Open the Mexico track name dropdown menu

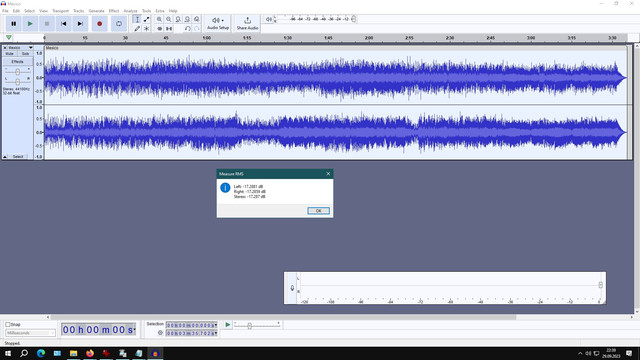click(21, 48)
